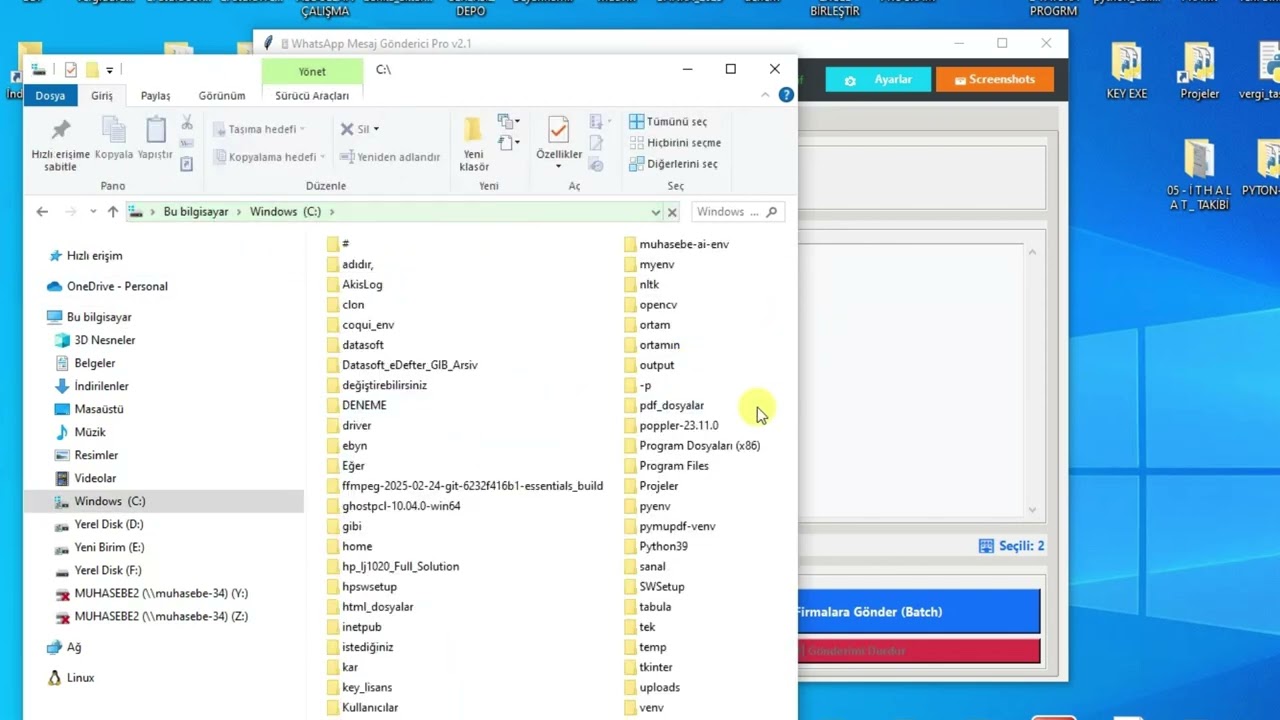Select the muhasebe-ai-env folder
This screenshot has width=1280, height=720.
coord(676,244)
